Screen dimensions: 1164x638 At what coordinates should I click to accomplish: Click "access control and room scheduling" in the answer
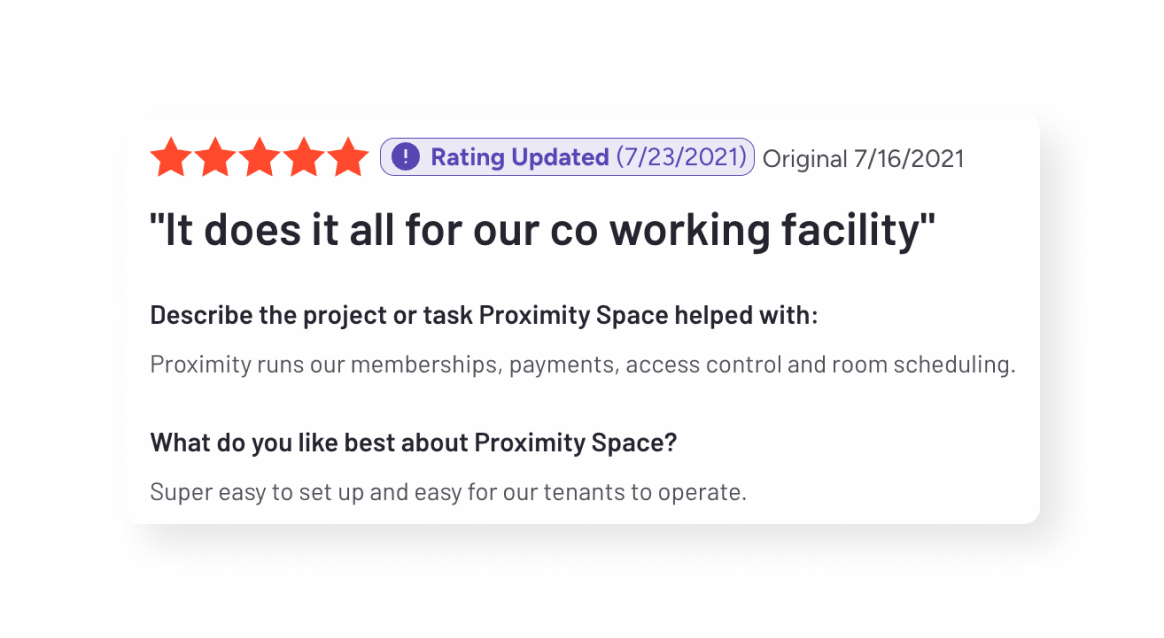click(x=820, y=364)
